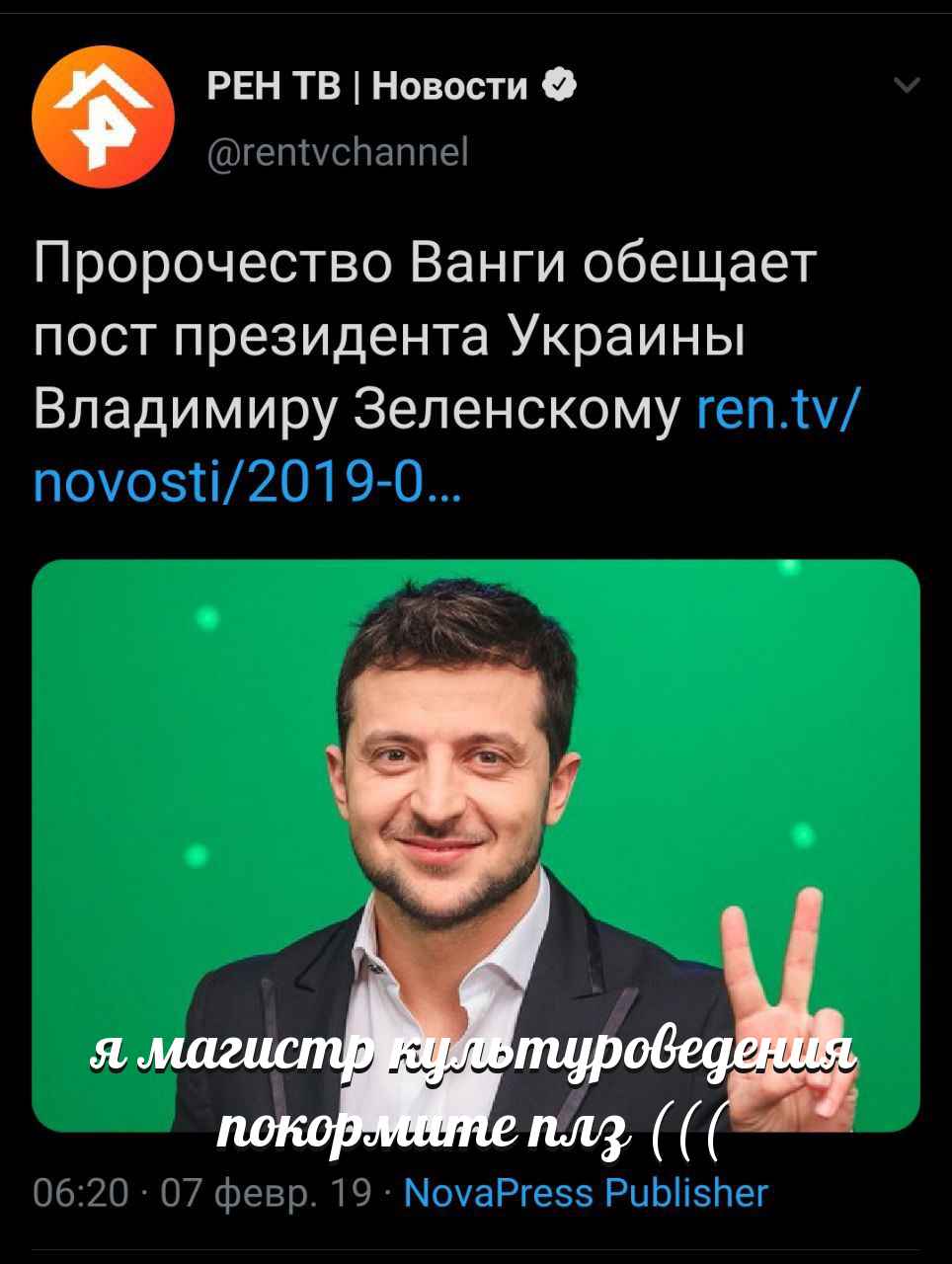The height and width of the screenshot is (1264, 952).
Task: Click the пост президента Украины text line
Action: [x=389, y=337]
